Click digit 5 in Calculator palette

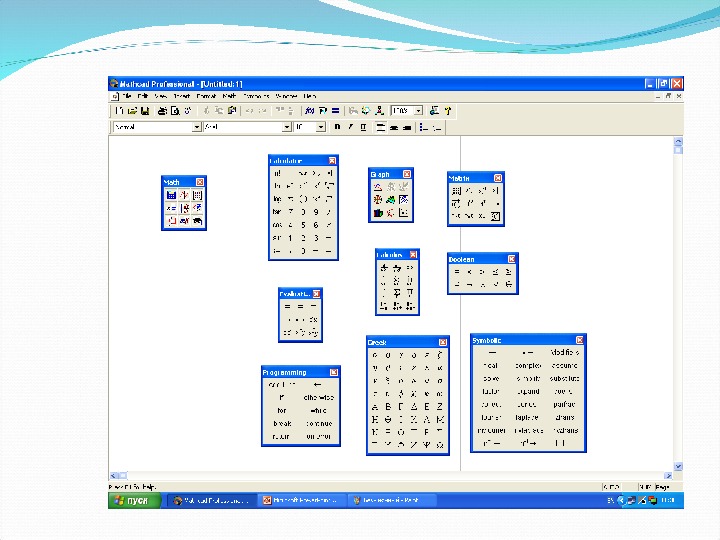pyautogui.click(x=303, y=225)
